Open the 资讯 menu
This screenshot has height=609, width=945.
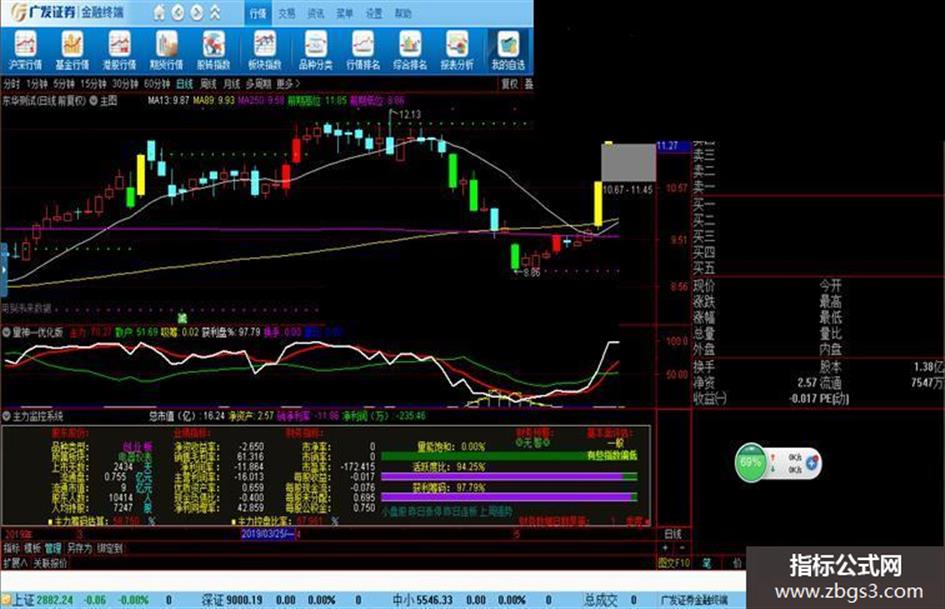(316, 13)
